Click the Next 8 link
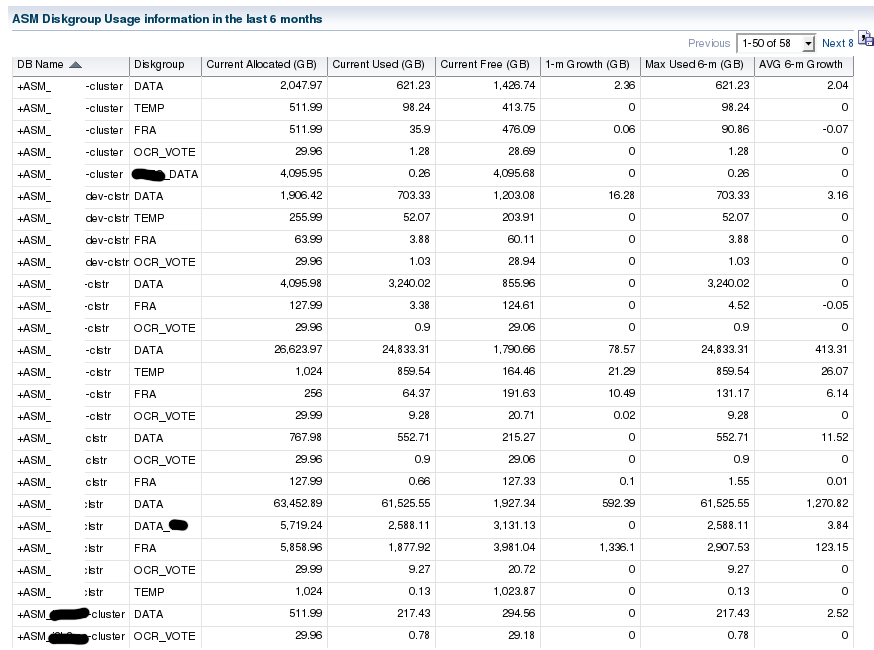The height and width of the screenshot is (650, 874). 837,43
